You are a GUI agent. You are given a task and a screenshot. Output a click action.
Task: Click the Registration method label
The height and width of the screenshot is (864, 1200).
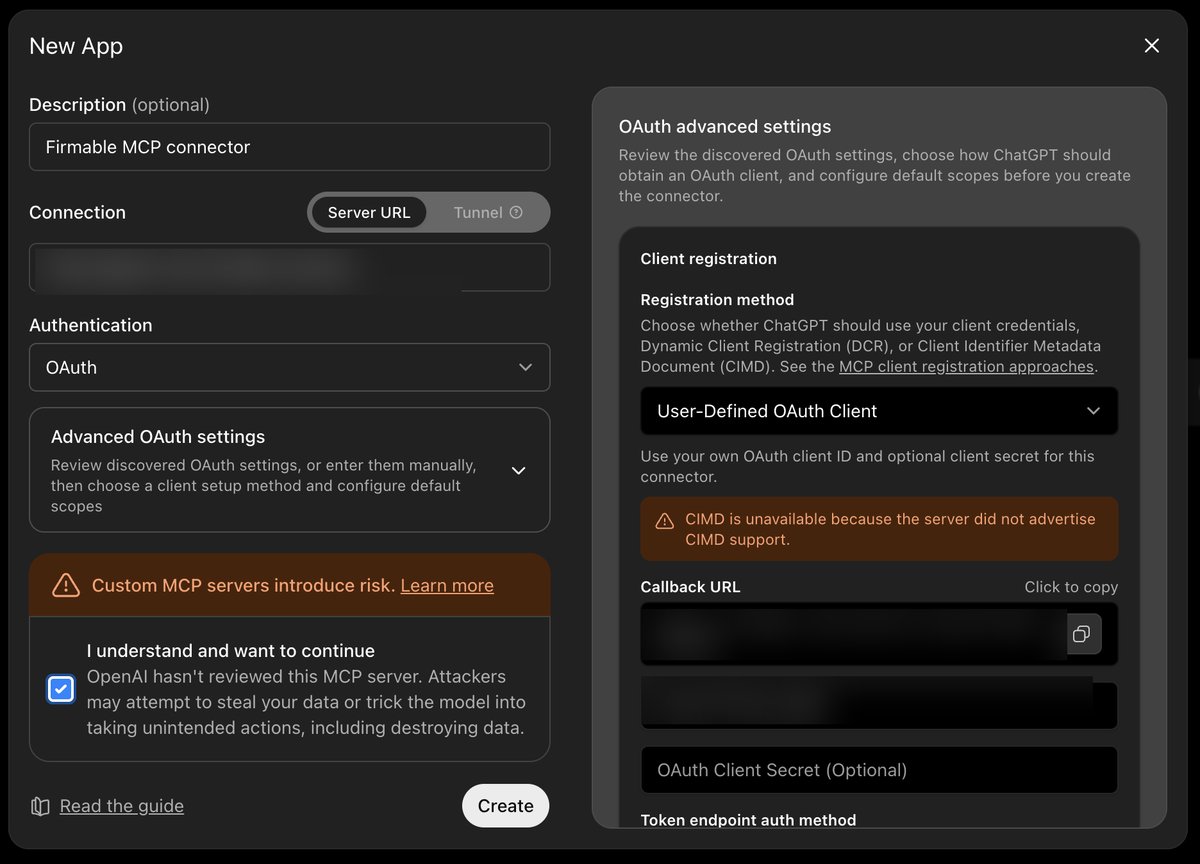717,299
